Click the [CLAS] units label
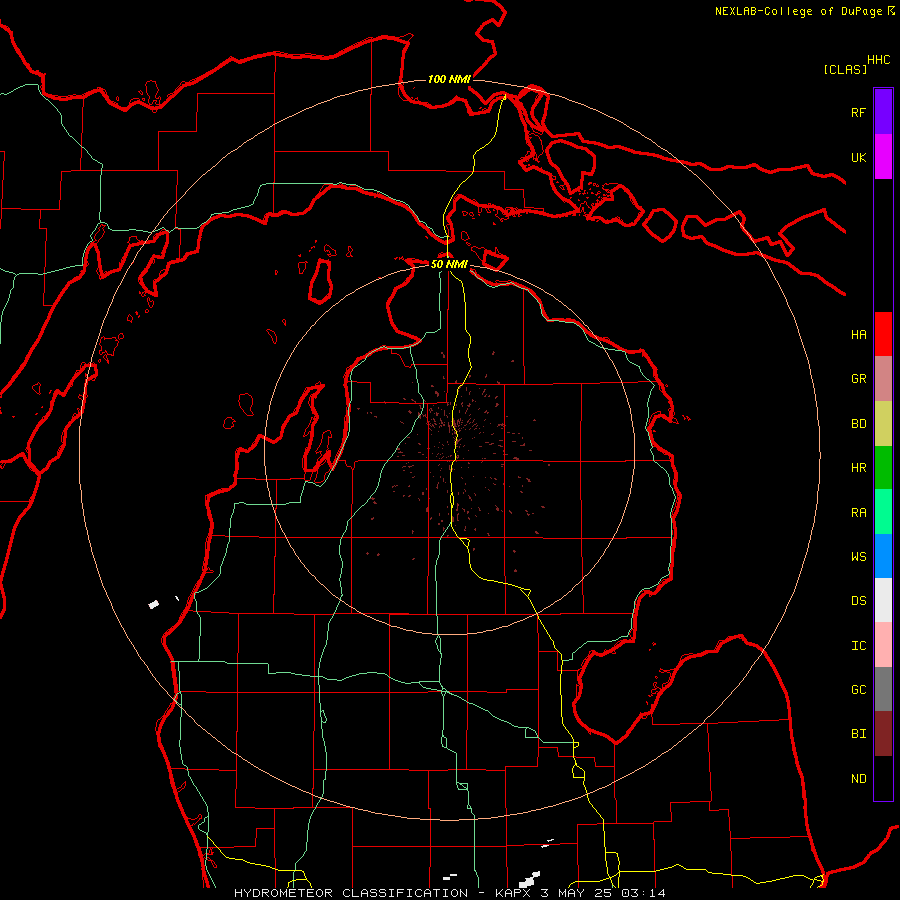The image size is (900, 900). [845, 69]
